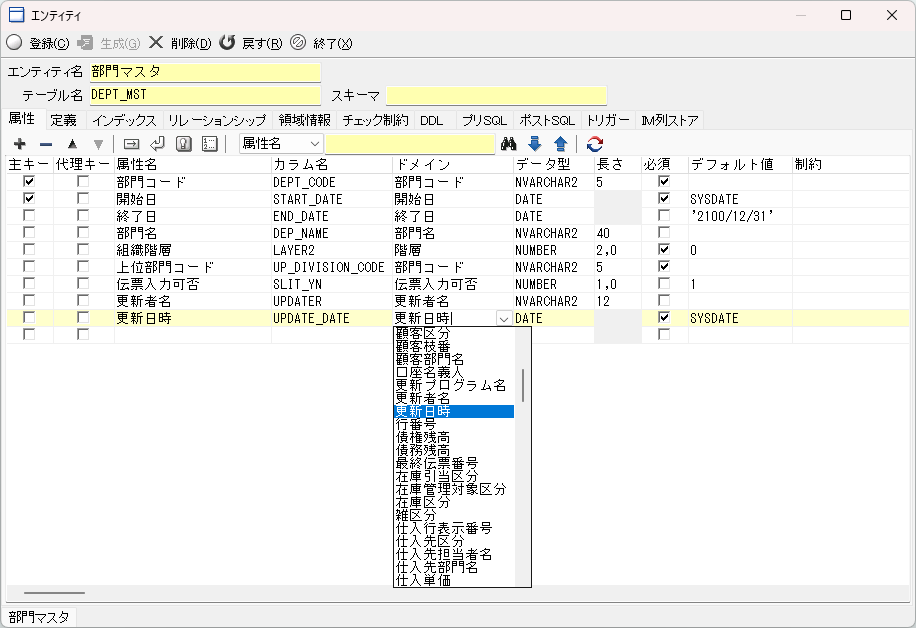Image resolution: width=916 pixels, height=628 pixels.
Task: Click the テーブル名 DEPT_MST field
Action: [206, 95]
